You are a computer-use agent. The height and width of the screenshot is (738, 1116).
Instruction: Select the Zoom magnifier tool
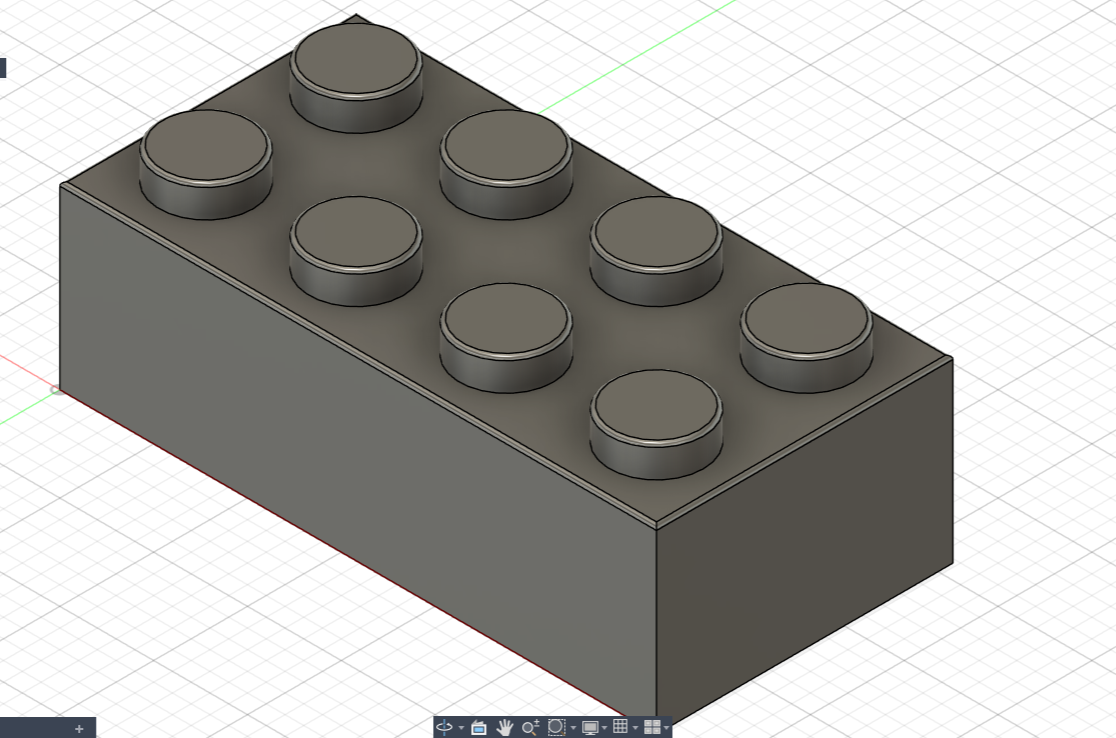tap(530, 727)
